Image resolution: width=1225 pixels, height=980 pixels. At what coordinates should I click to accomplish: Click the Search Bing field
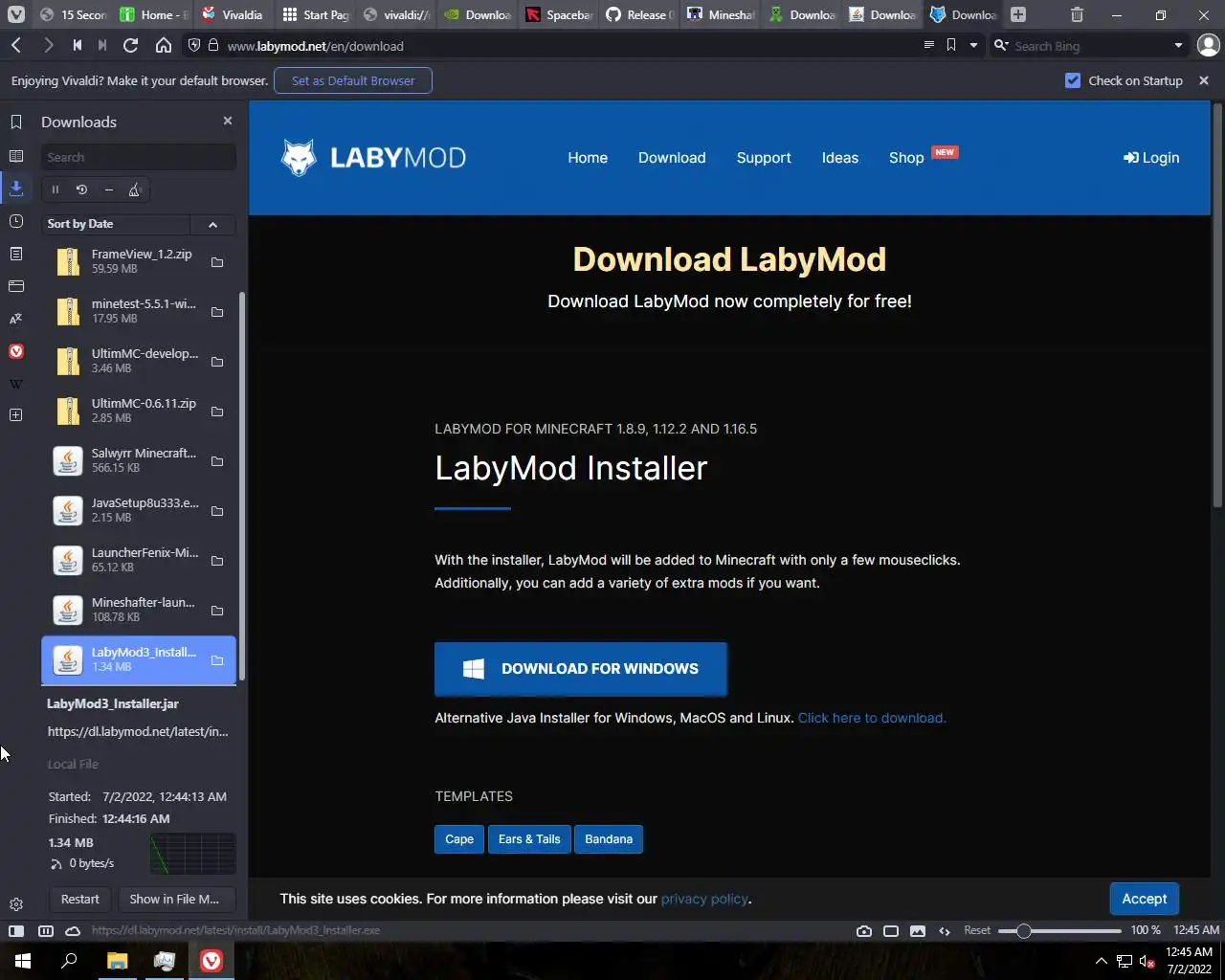point(1090,46)
